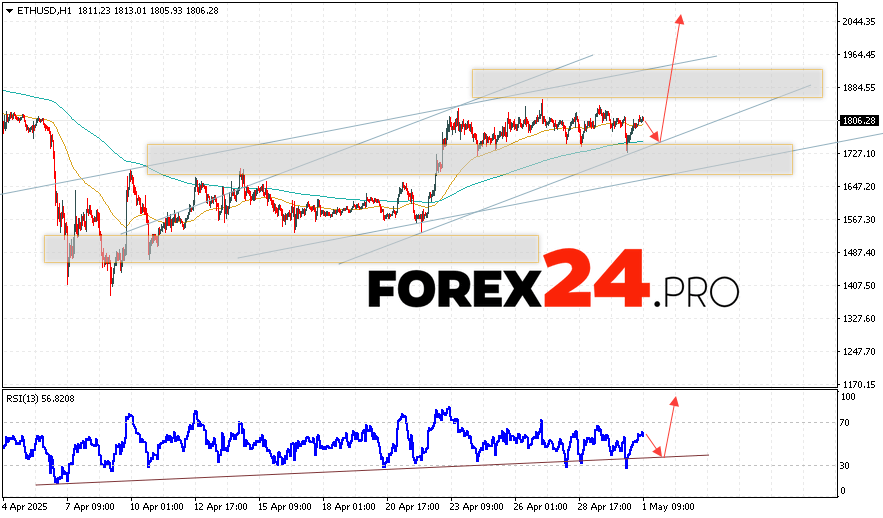The width and height of the screenshot is (883, 518).
Task: Select the upper gray resistance zone rectangle
Action: pos(646,83)
